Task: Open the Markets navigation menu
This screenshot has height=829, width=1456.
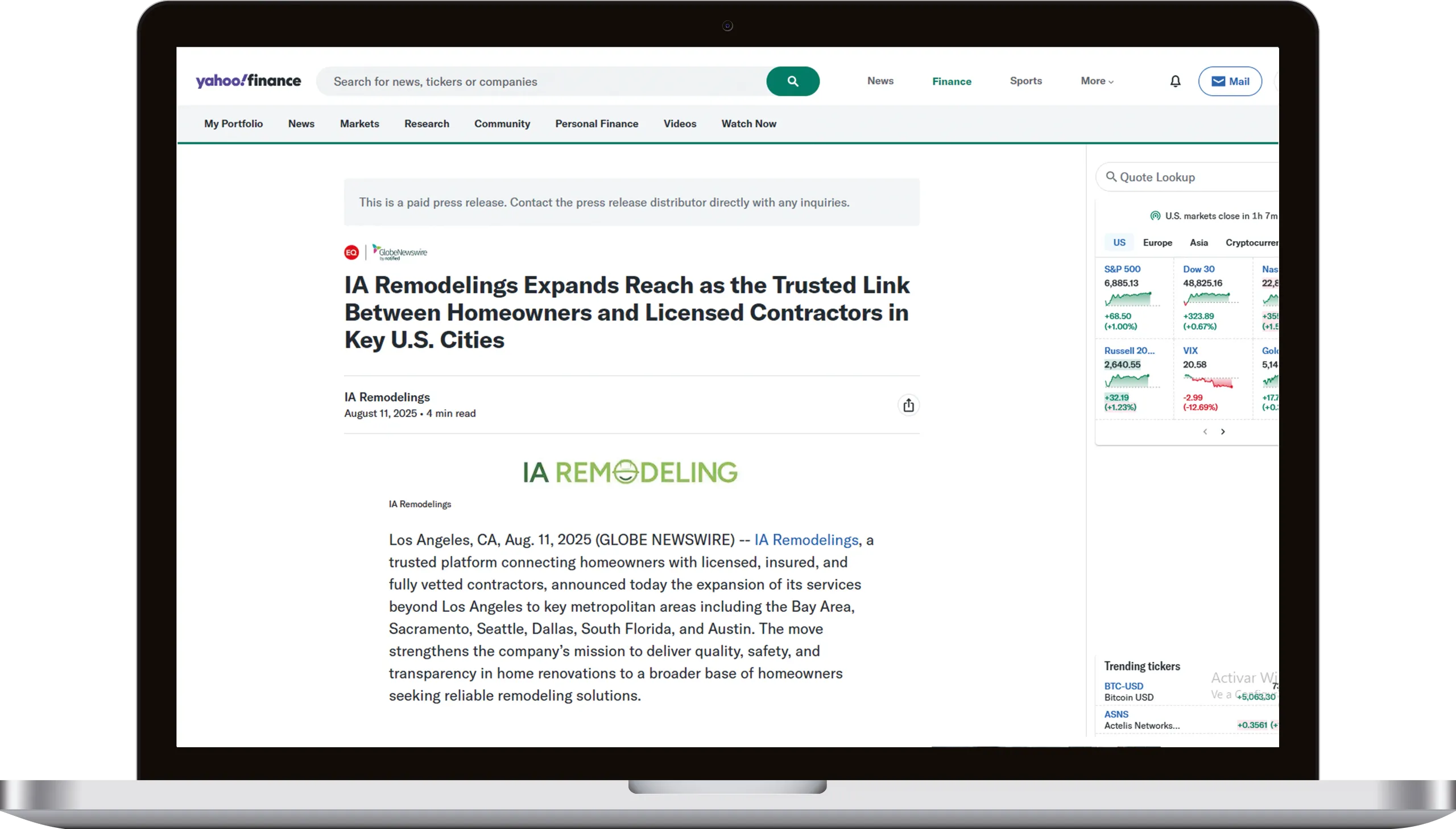Action: (359, 123)
